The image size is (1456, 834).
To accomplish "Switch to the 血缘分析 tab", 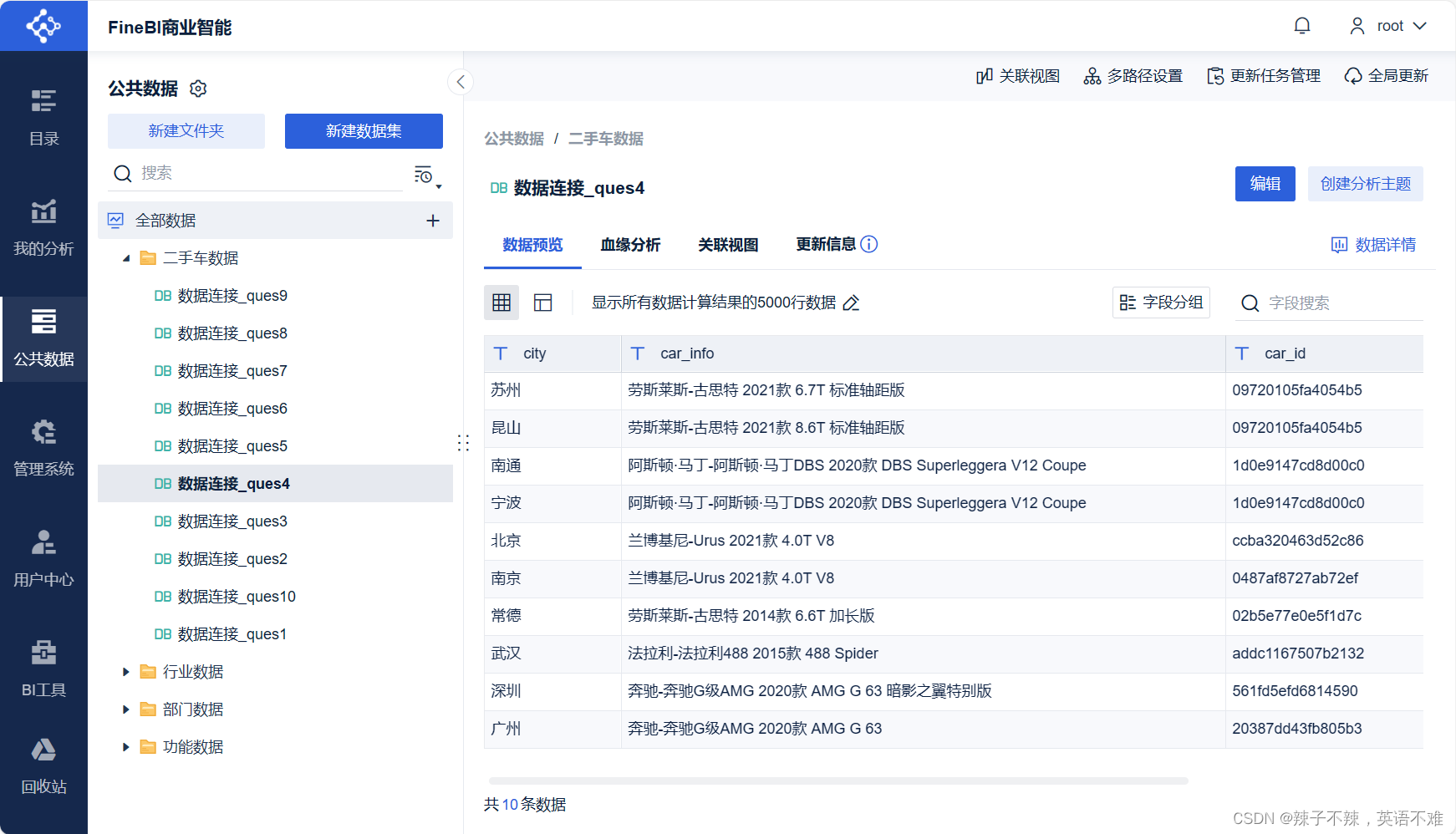I will pos(630,245).
